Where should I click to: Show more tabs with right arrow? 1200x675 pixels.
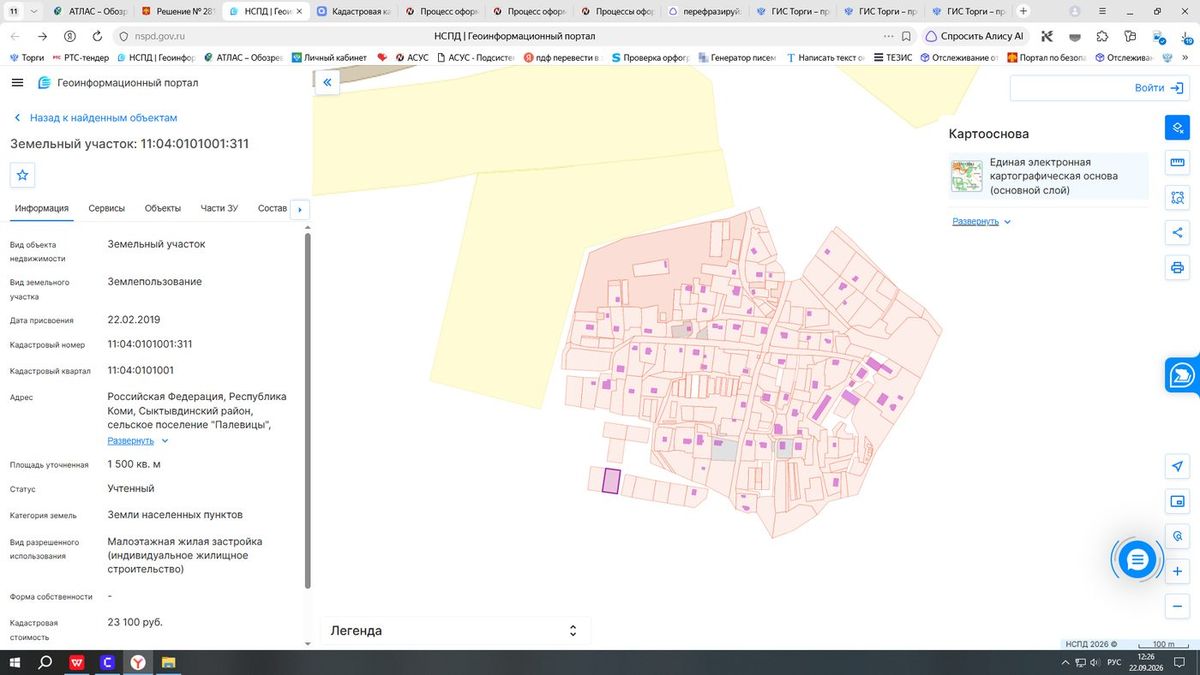(299, 209)
